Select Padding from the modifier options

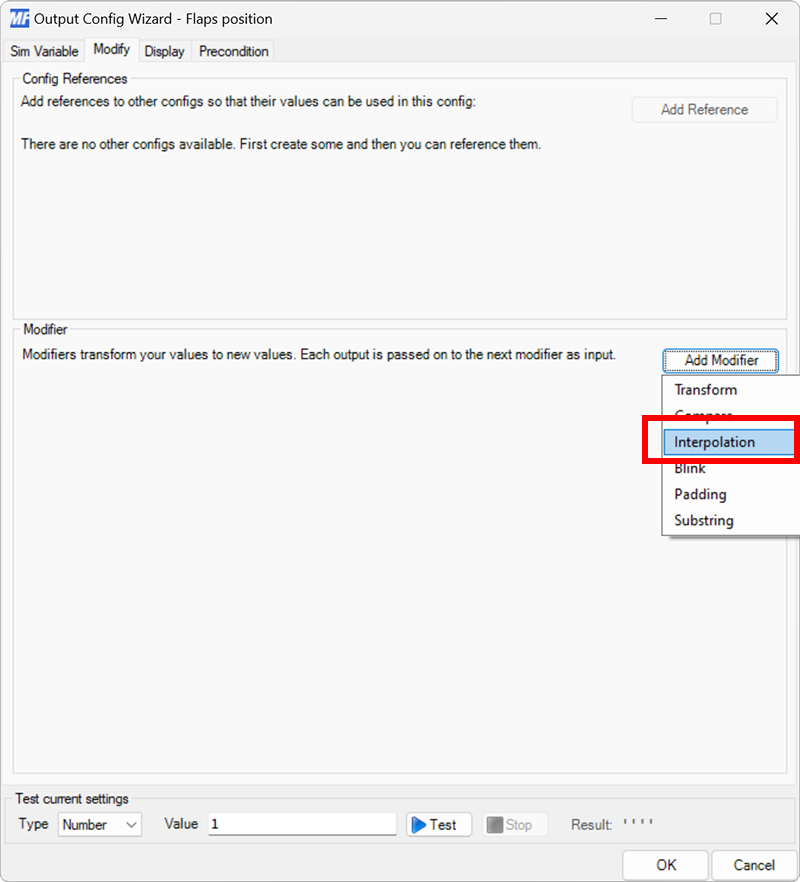(700, 494)
